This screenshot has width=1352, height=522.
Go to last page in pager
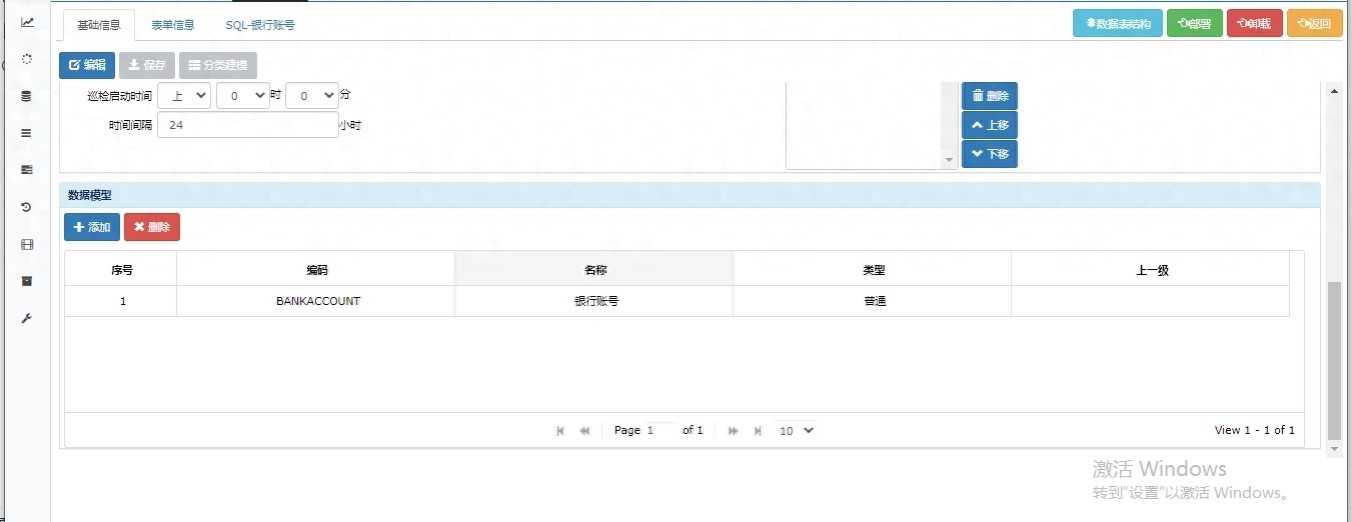758,430
